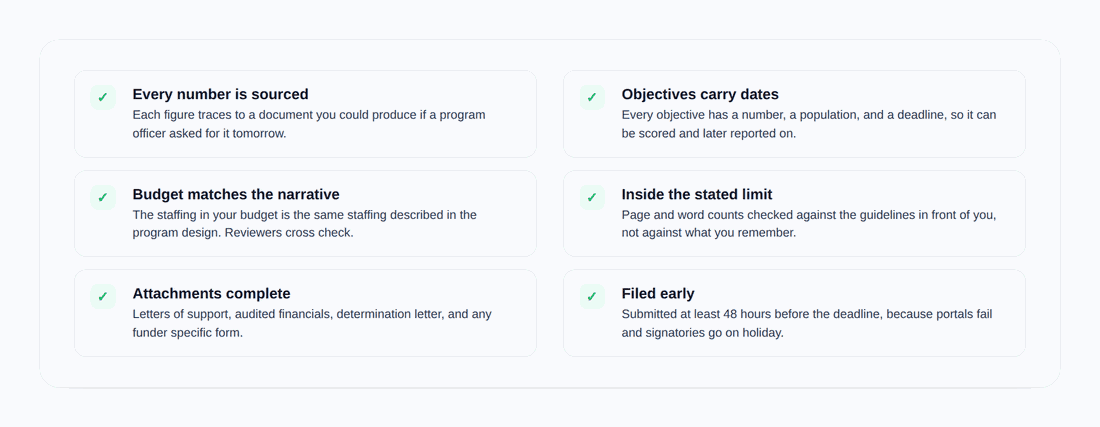Click text about signatories going on holiday

(702, 332)
